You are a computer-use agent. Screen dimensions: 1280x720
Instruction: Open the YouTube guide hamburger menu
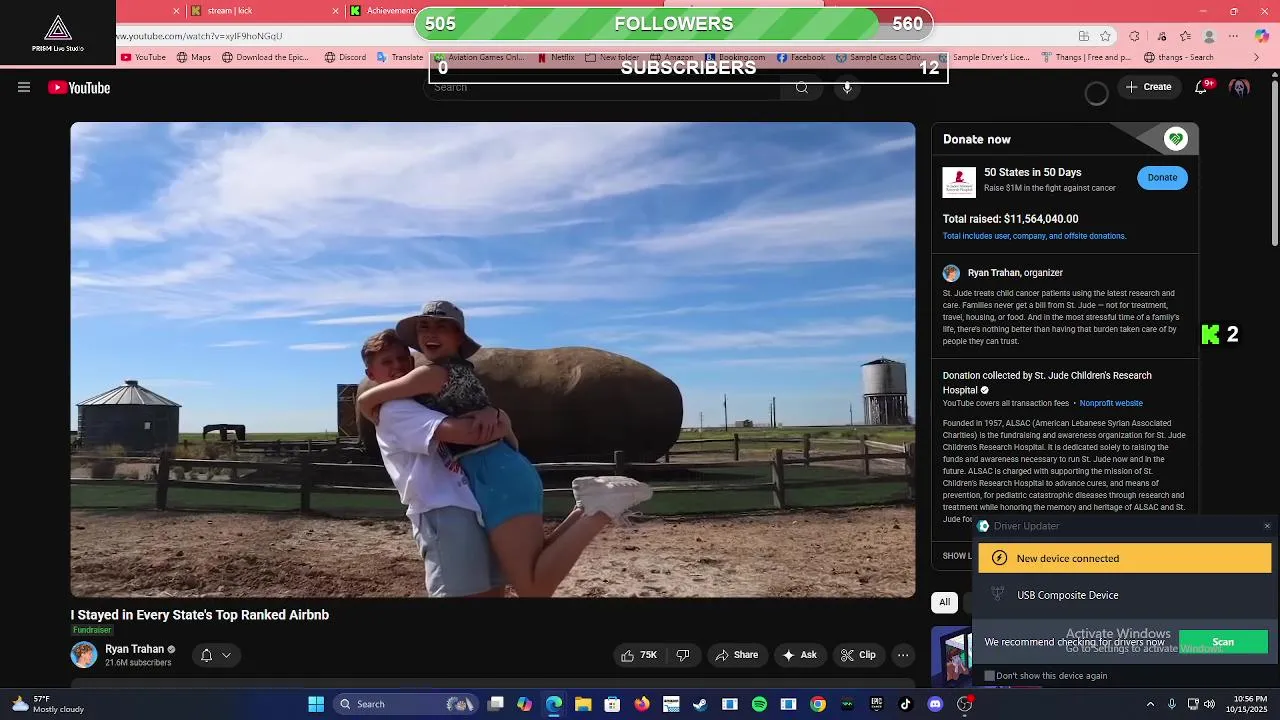[x=24, y=87]
